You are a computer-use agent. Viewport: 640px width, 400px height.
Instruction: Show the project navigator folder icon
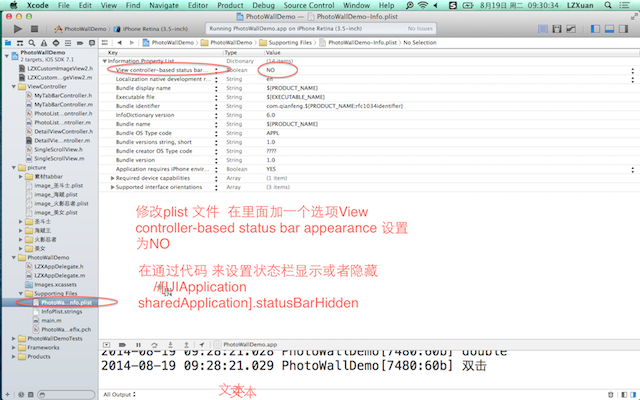coord(8,43)
